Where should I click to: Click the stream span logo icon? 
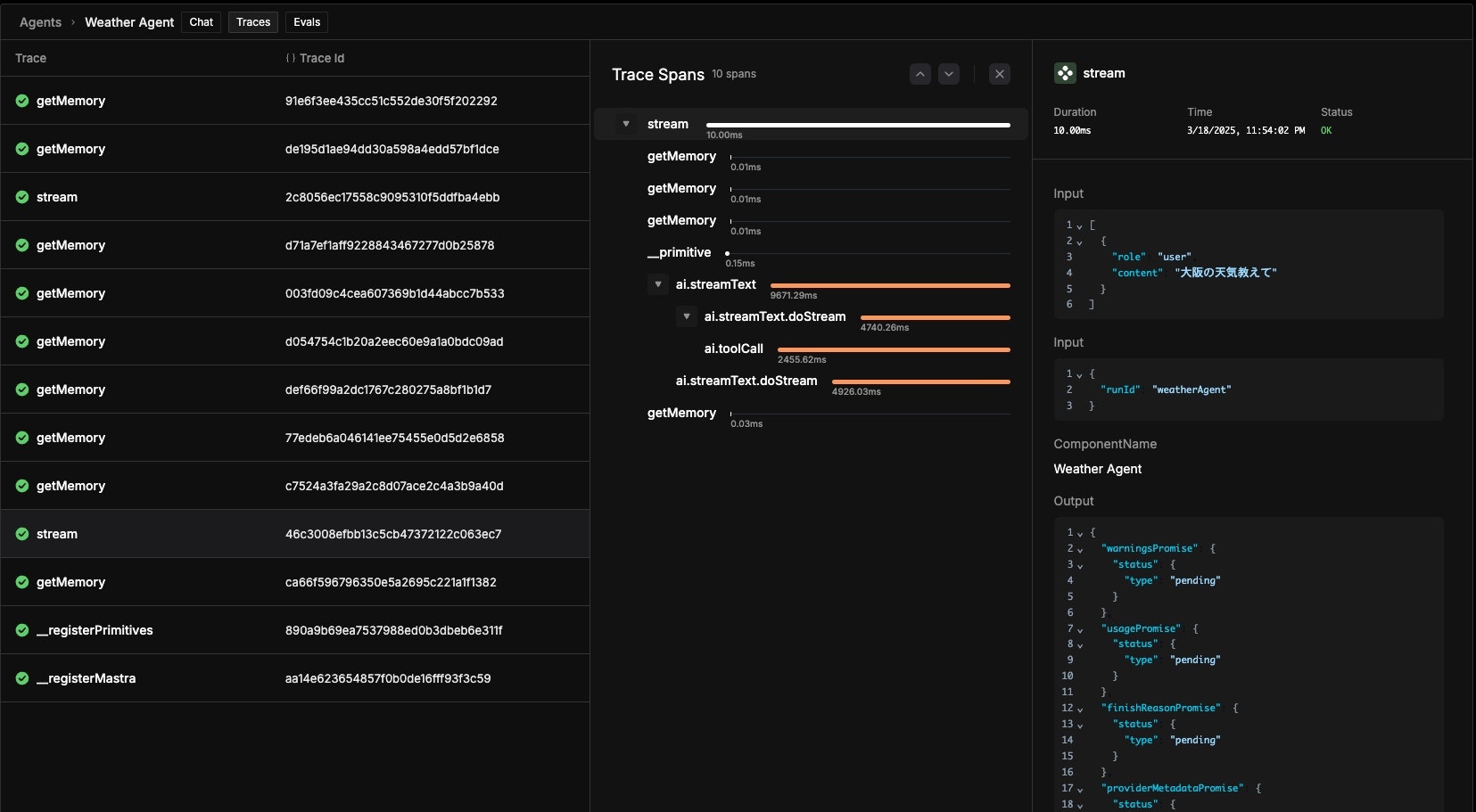(1065, 73)
